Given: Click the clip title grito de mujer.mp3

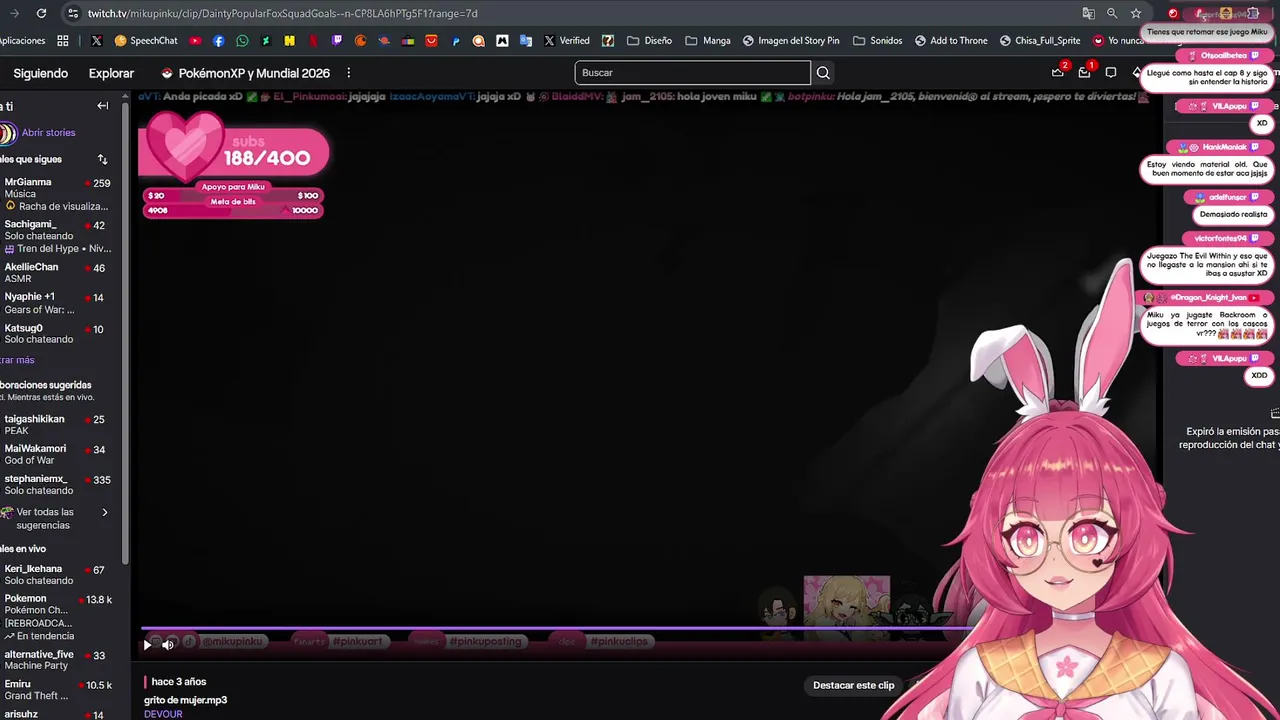Looking at the screenshot, I should [186, 700].
